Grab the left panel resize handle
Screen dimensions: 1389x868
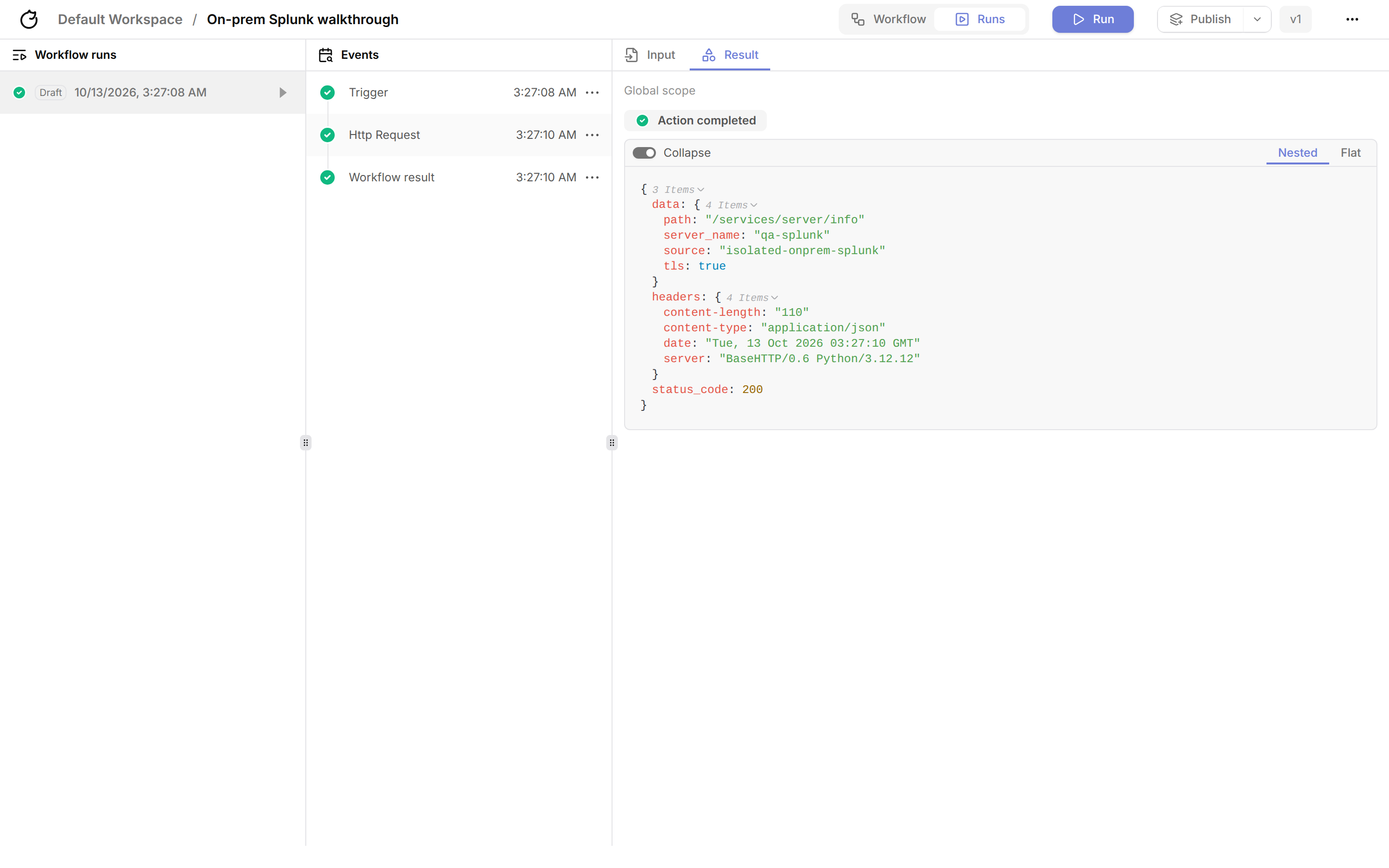click(x=306, y=443)
